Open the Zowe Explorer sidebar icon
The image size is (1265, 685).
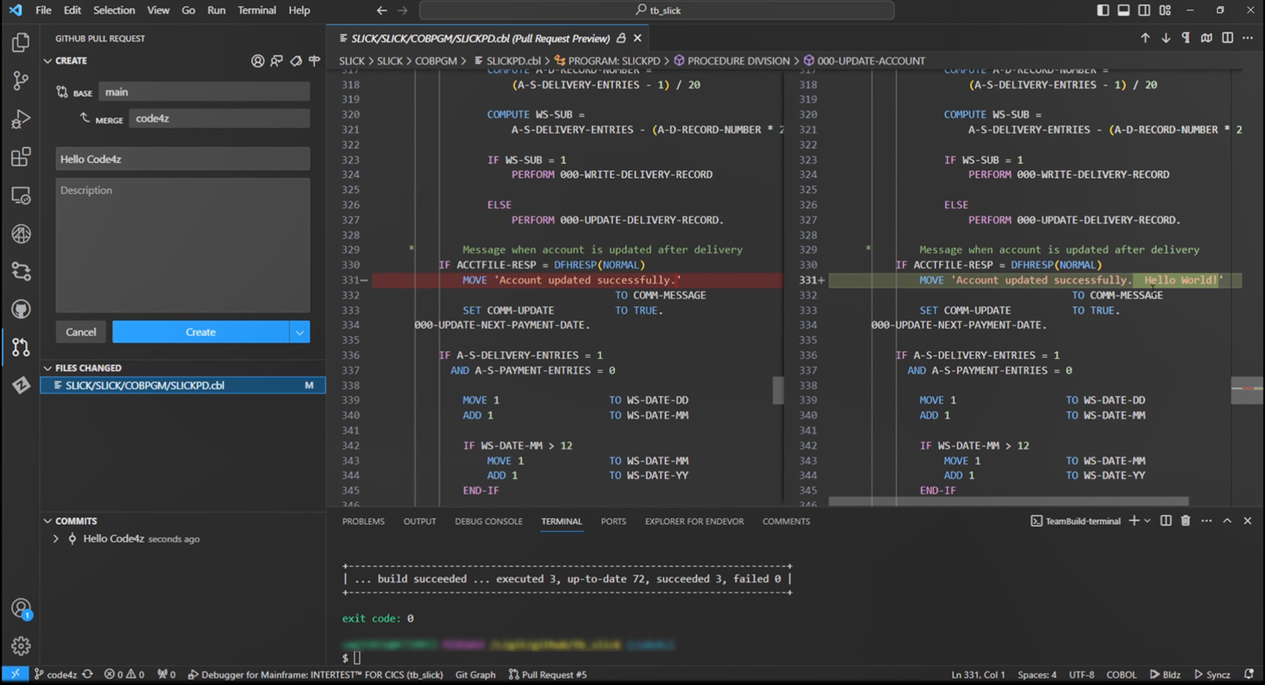pos(20,385)
